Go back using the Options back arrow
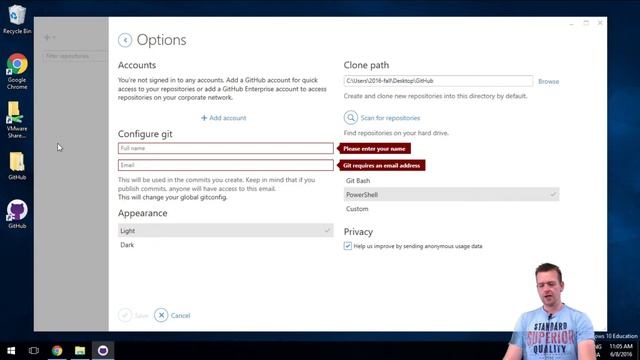 click(x=125, y=40)
